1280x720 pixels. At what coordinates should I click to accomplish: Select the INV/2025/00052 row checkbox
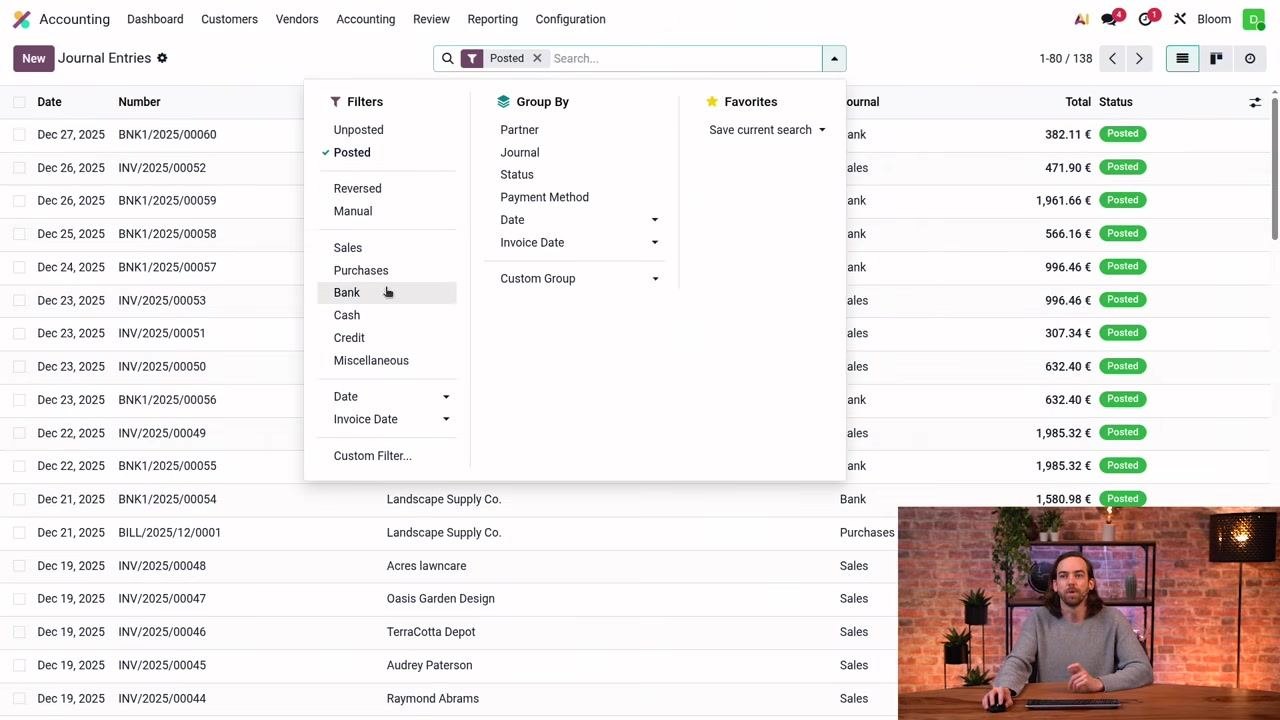[19, 167]
